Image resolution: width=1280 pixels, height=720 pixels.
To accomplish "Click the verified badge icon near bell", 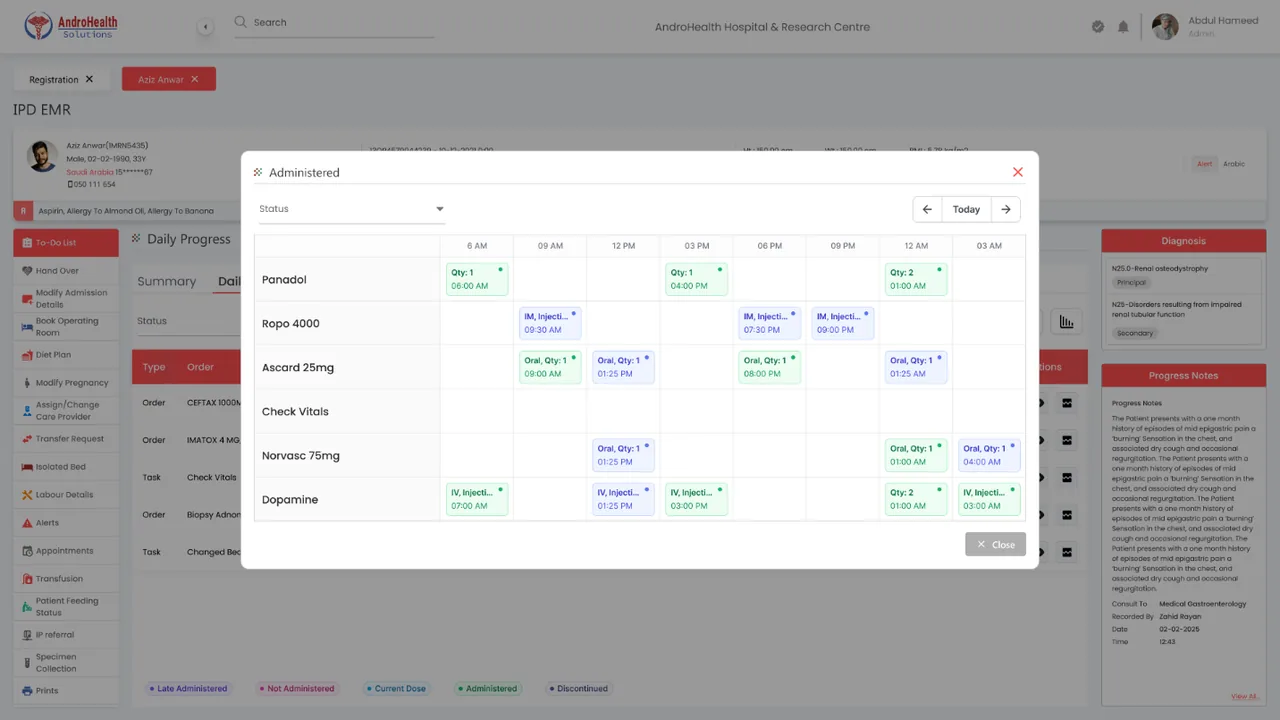I will (1098, 27).
